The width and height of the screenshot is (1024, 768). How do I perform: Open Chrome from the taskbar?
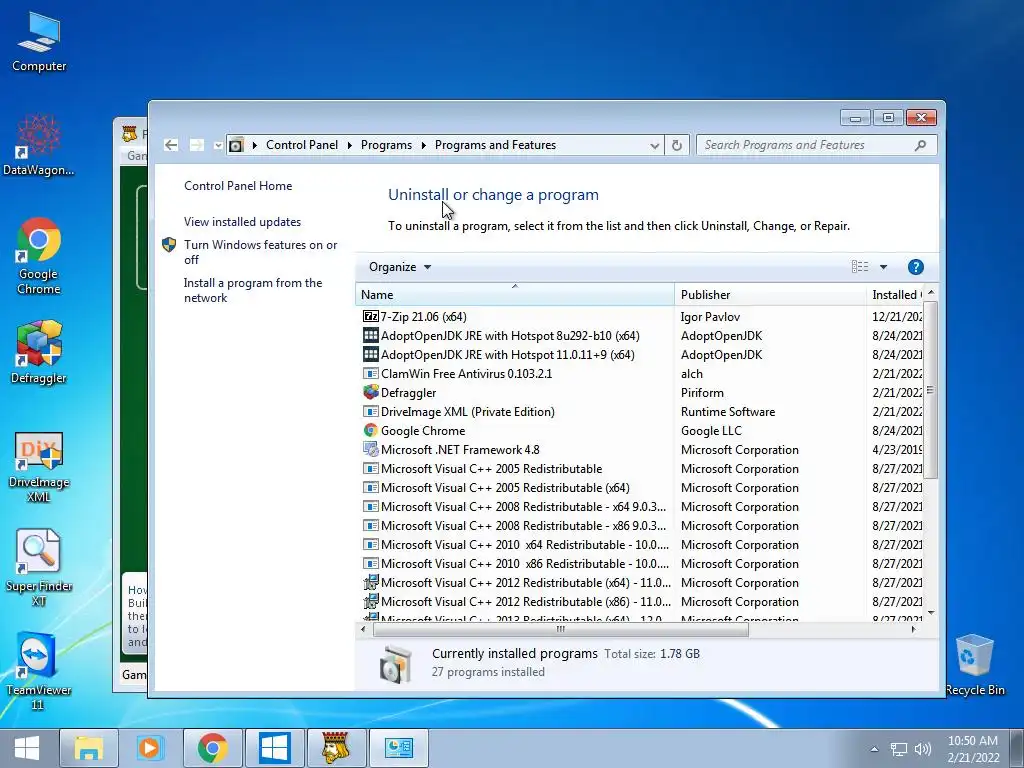tap(212, 748)
